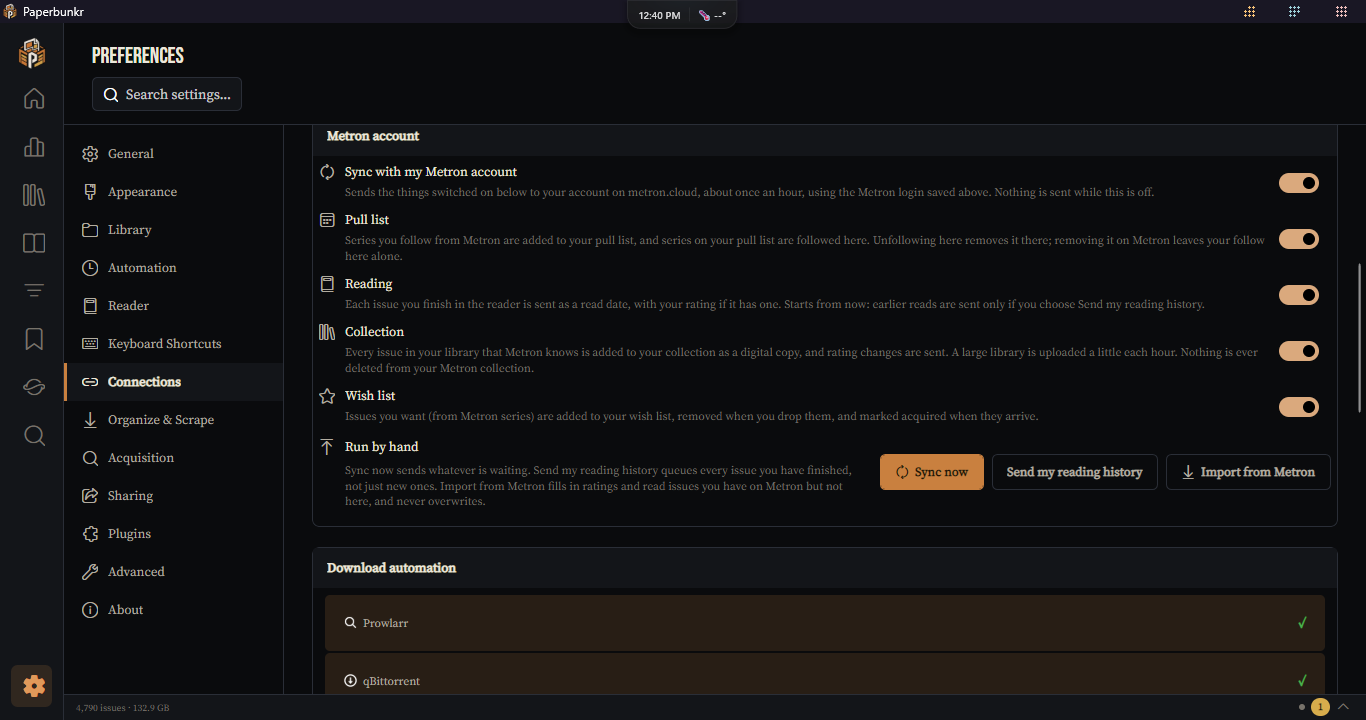Open the Home view from the sidebar
Image resolution: width=1366 pixels, height=720 pixels.
(x=34, y=98)
